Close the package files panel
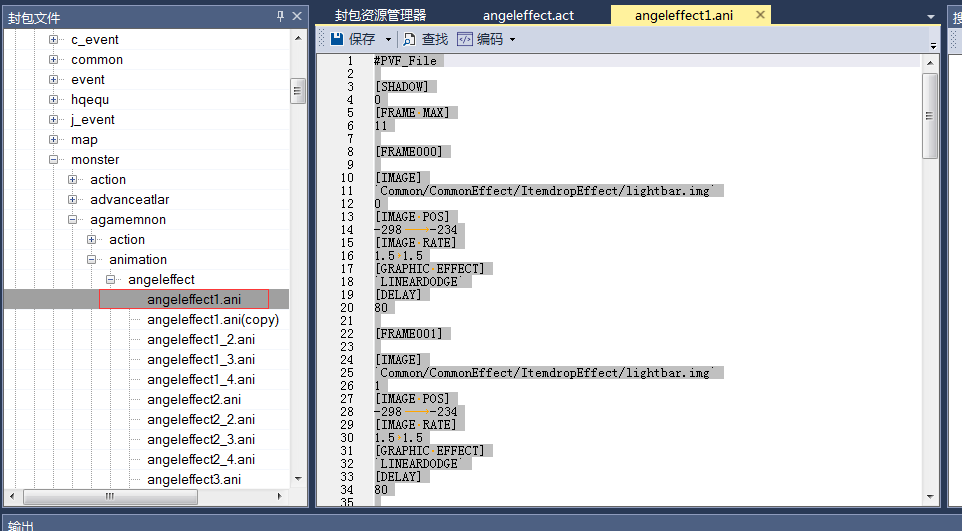The width and height of the screenshot is (962, 531). point(297,16)
